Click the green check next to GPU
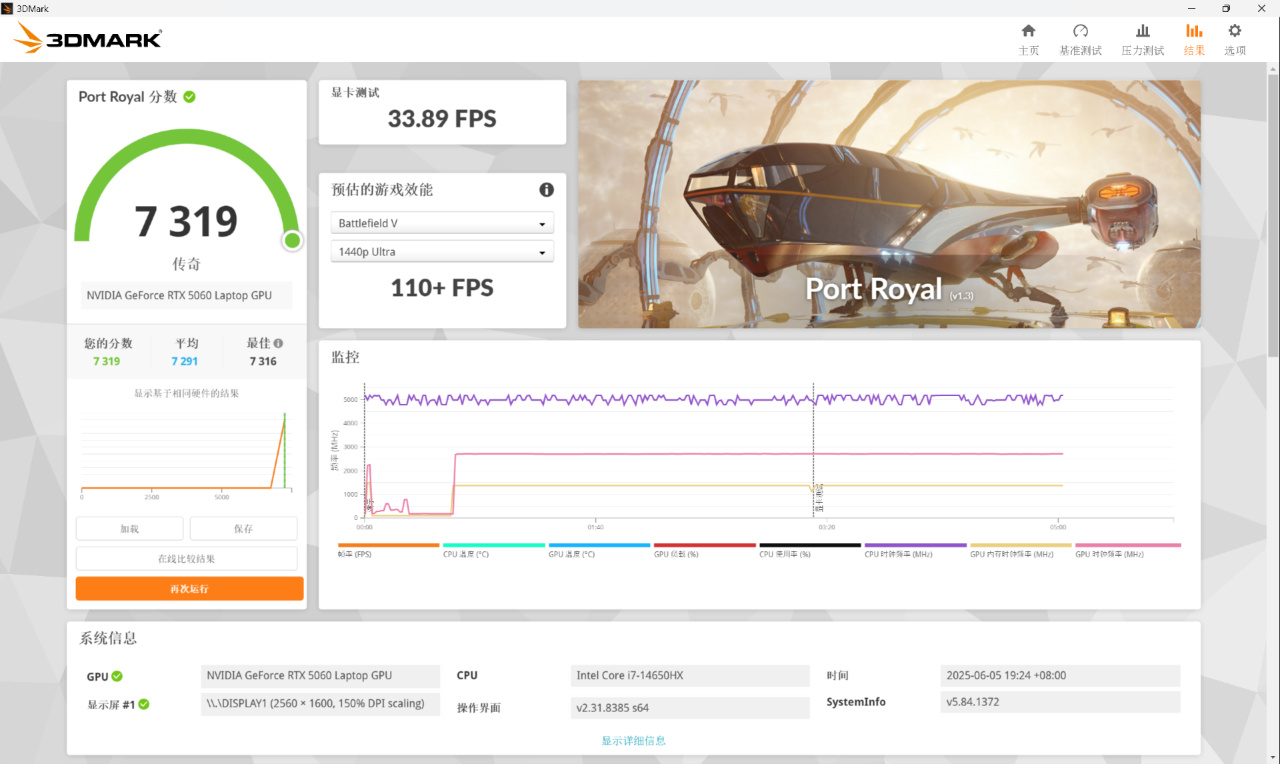 click(117, 676)
